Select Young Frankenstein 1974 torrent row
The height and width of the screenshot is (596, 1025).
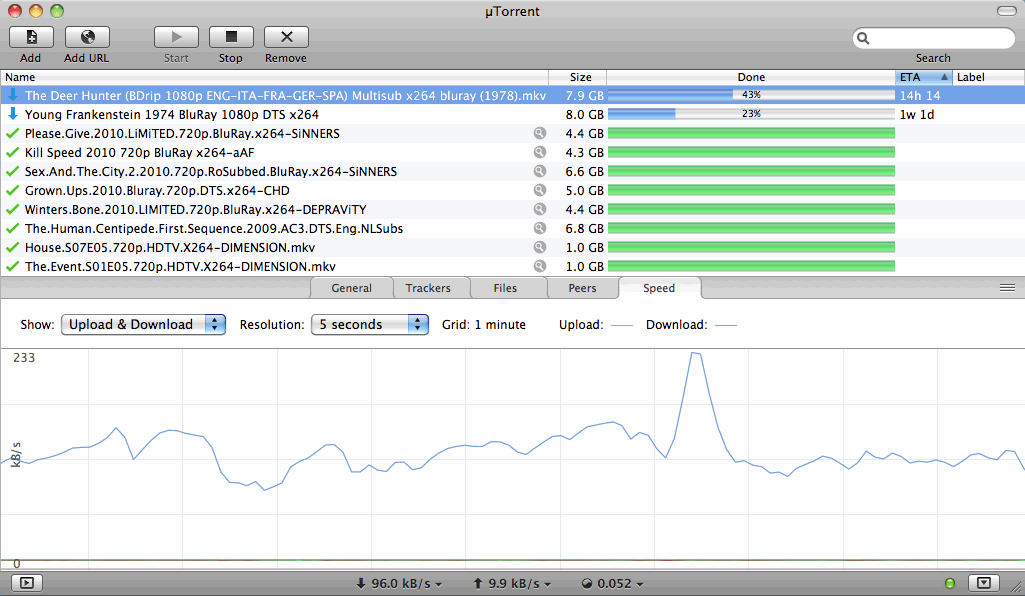512,114
